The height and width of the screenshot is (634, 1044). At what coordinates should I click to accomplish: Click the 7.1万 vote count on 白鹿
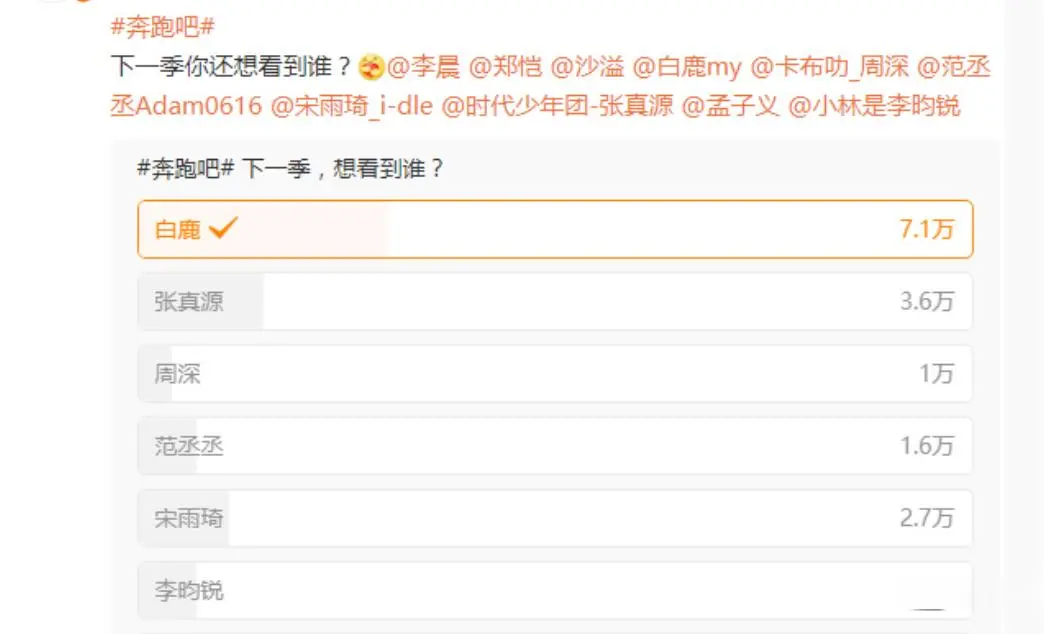tap(927, 229)
